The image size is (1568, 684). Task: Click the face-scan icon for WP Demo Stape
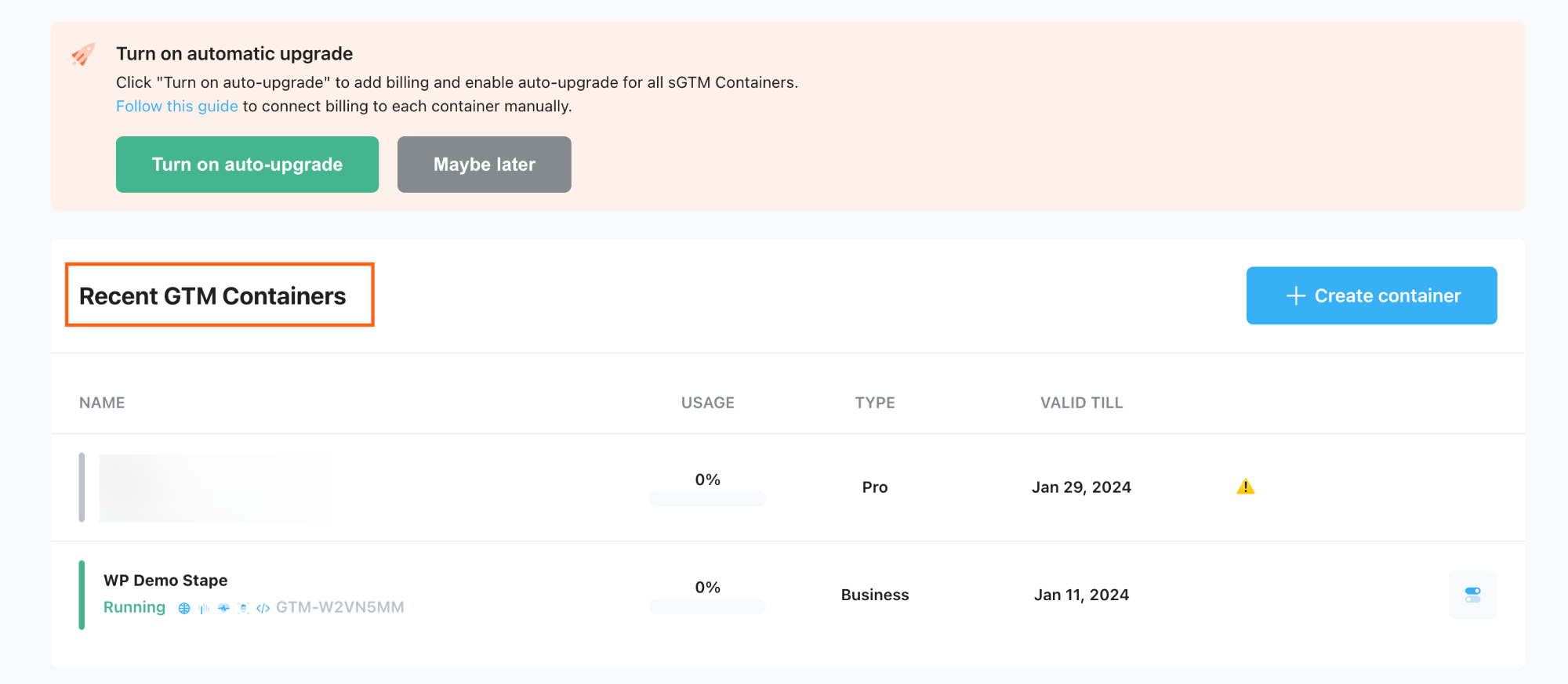243,608
